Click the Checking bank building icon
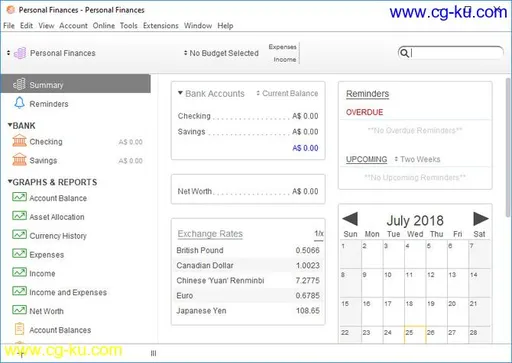 tap(19, 141)
